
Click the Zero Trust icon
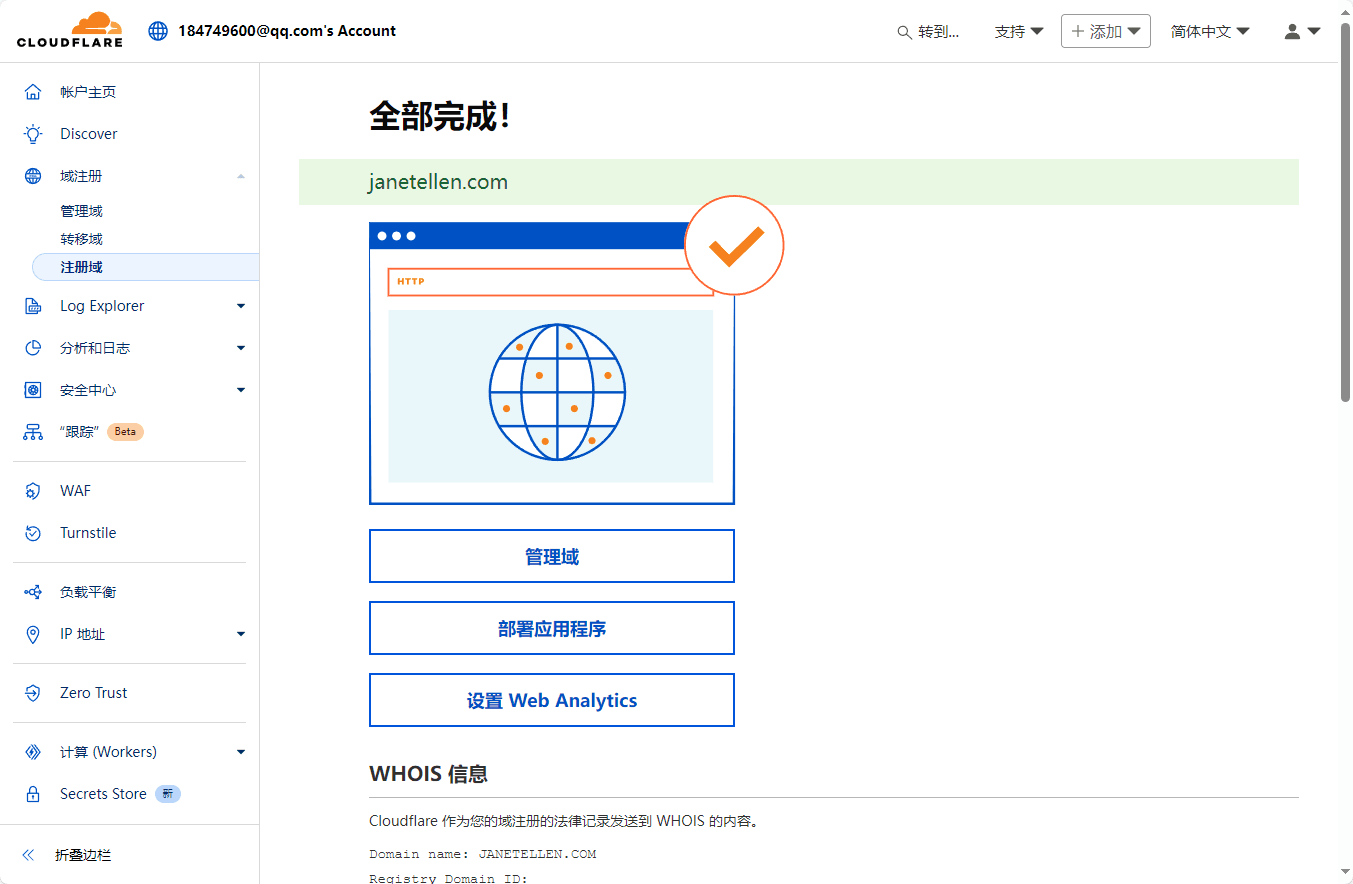click(x=33, y=693)
